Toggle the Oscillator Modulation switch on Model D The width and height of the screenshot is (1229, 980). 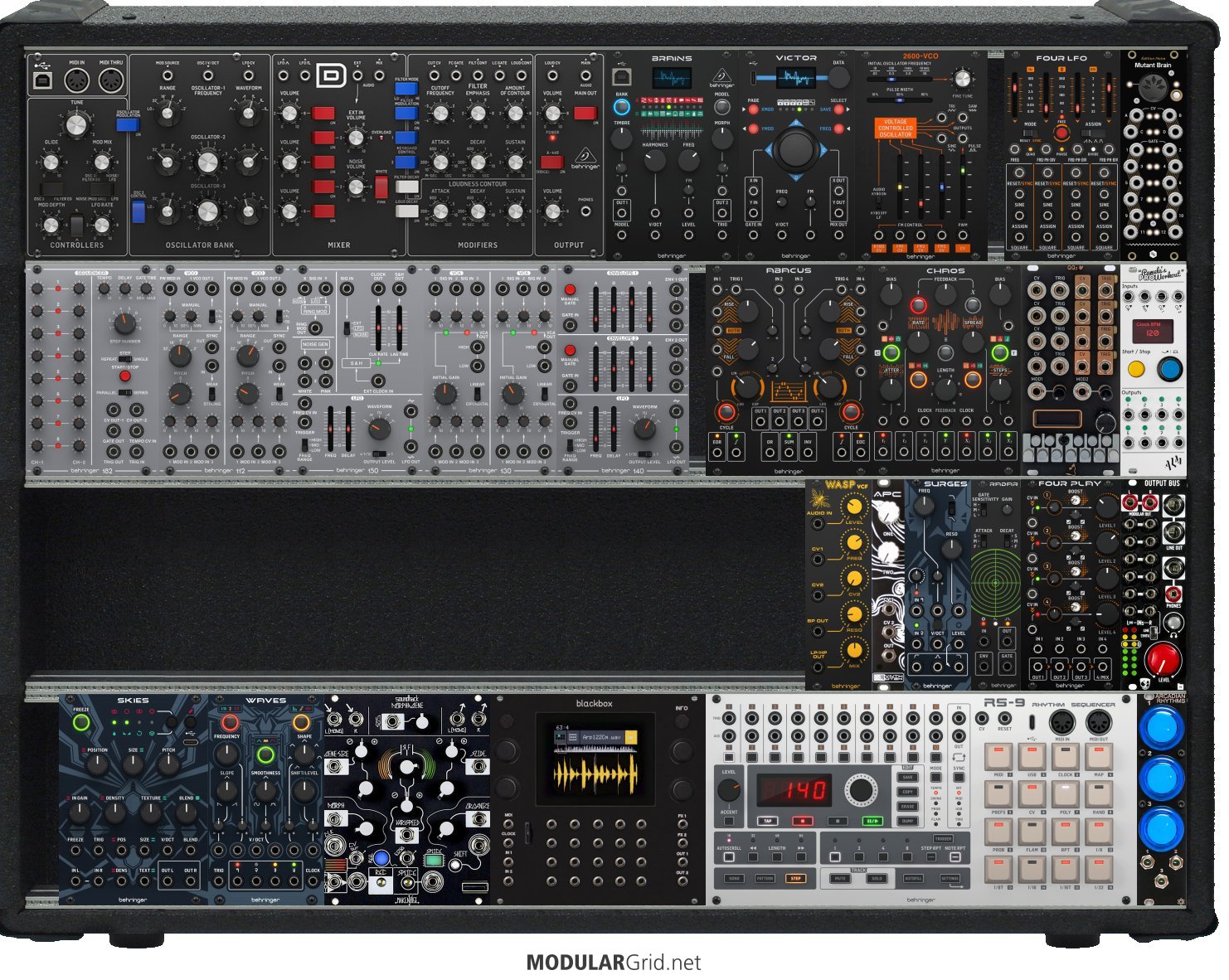coord(127,124)
